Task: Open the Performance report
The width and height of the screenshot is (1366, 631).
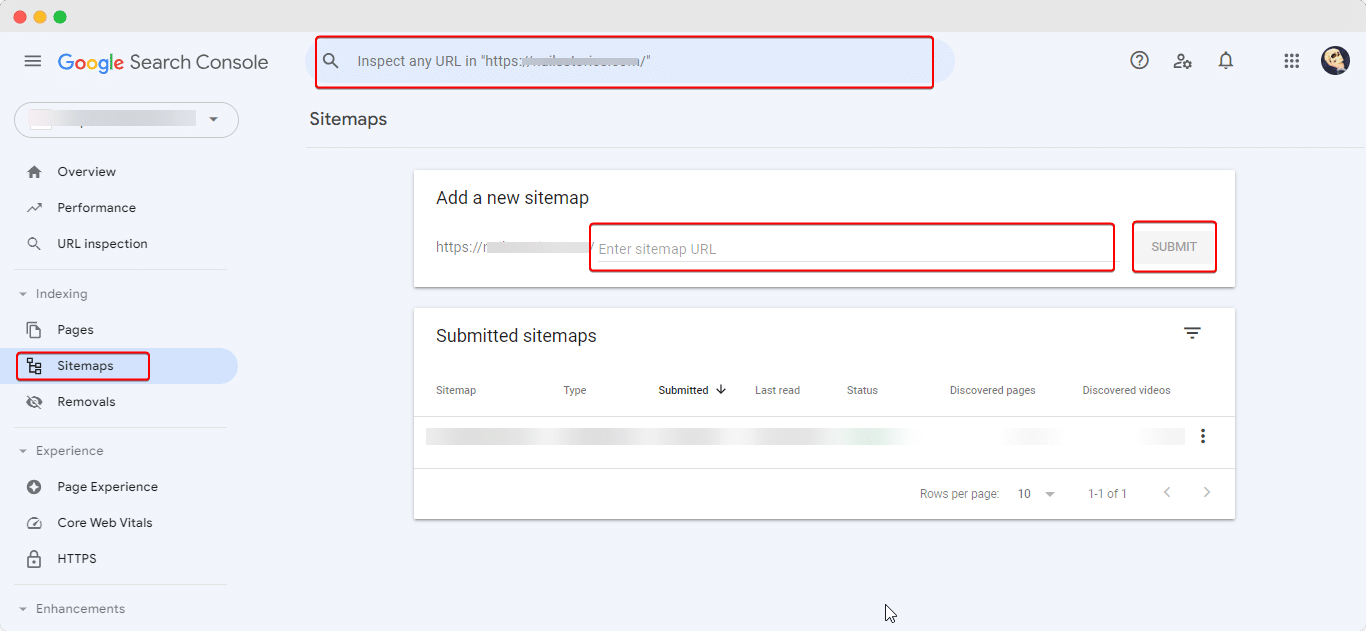Action: tap(96, 208)
